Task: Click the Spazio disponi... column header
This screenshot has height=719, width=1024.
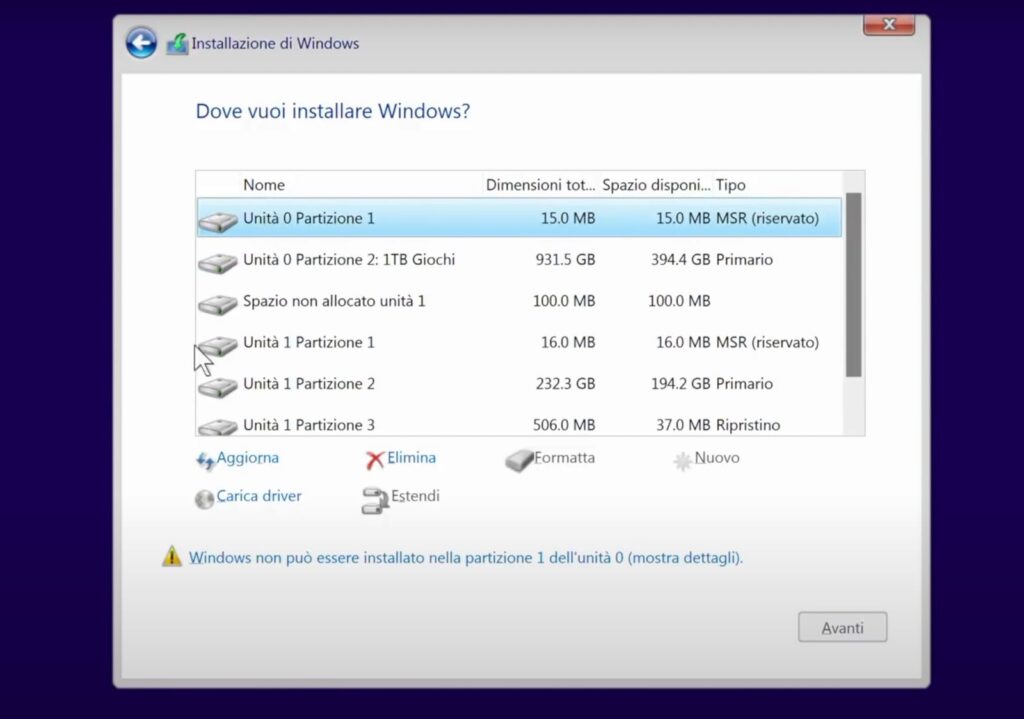Action: pos(656,185)
